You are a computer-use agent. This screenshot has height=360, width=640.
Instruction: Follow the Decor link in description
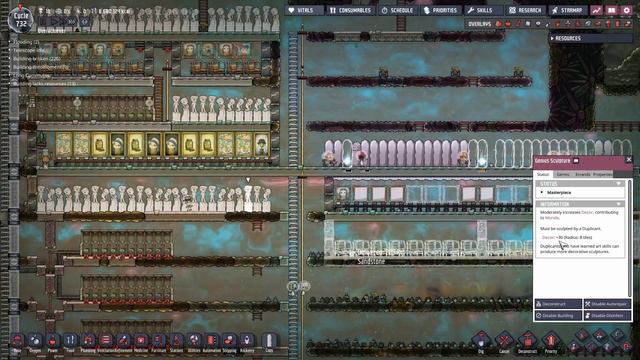coord(587,212)
